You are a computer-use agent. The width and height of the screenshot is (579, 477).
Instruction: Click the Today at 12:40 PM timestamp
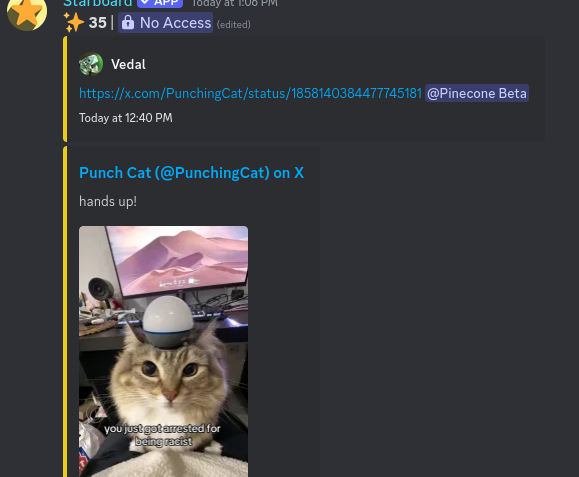tap(126, 118)
